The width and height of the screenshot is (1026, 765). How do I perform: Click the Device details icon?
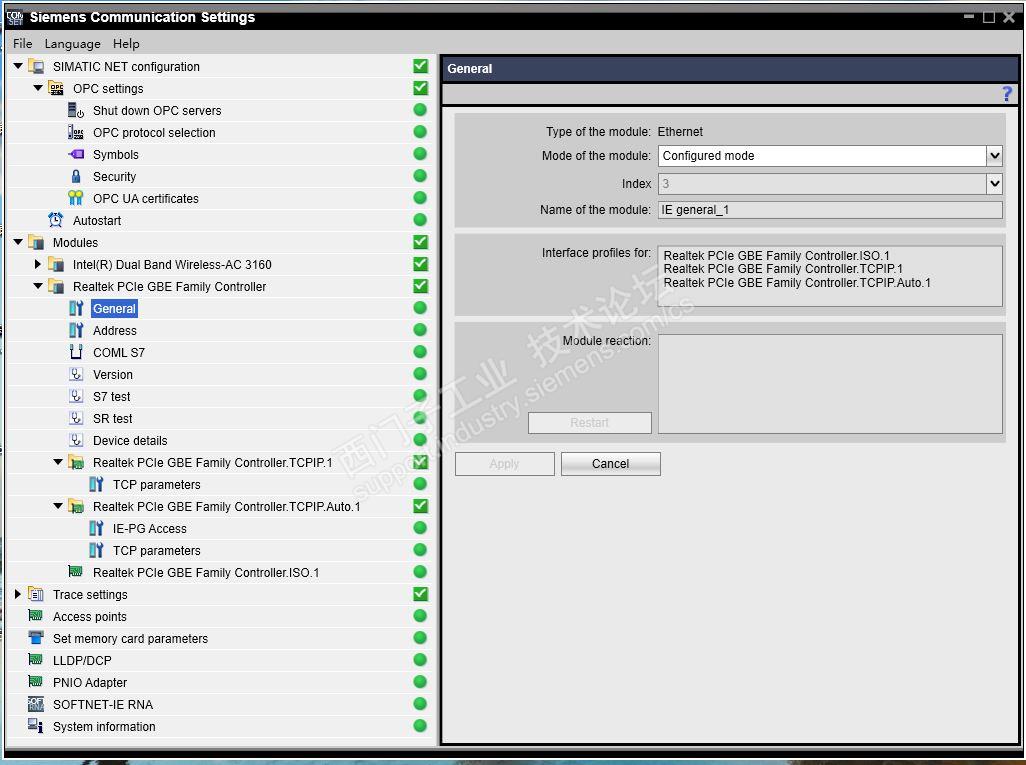(76, 440)
